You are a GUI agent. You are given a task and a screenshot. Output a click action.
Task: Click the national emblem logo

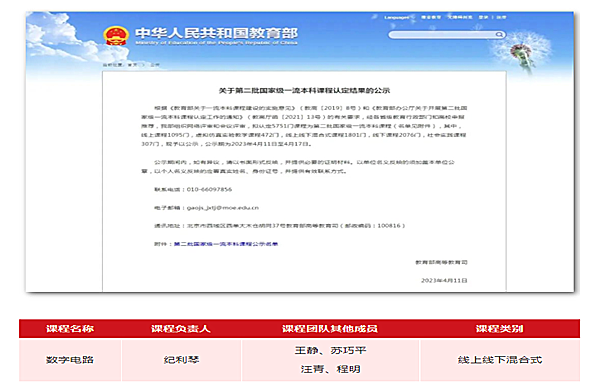[x=116, y=36]
